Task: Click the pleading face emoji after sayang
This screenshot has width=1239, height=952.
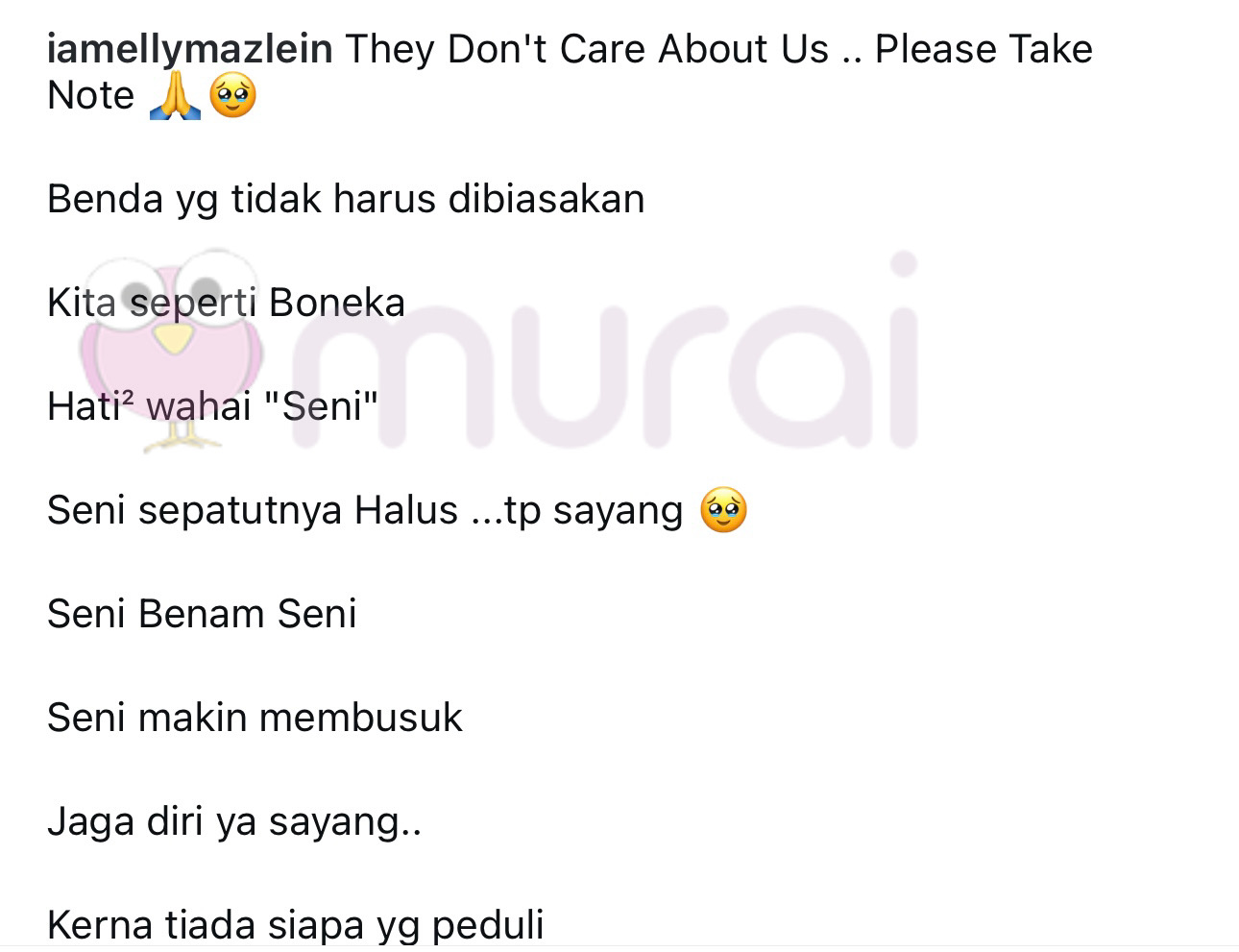Action: (723, 510)
